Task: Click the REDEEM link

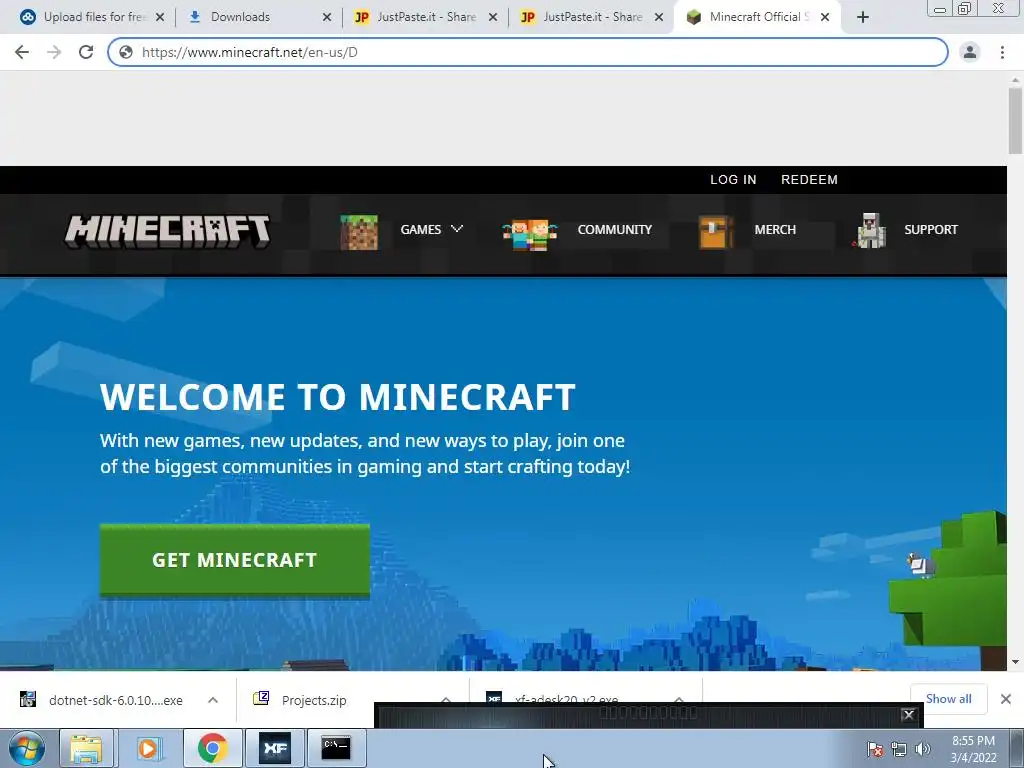Action: tap(809, 180)
